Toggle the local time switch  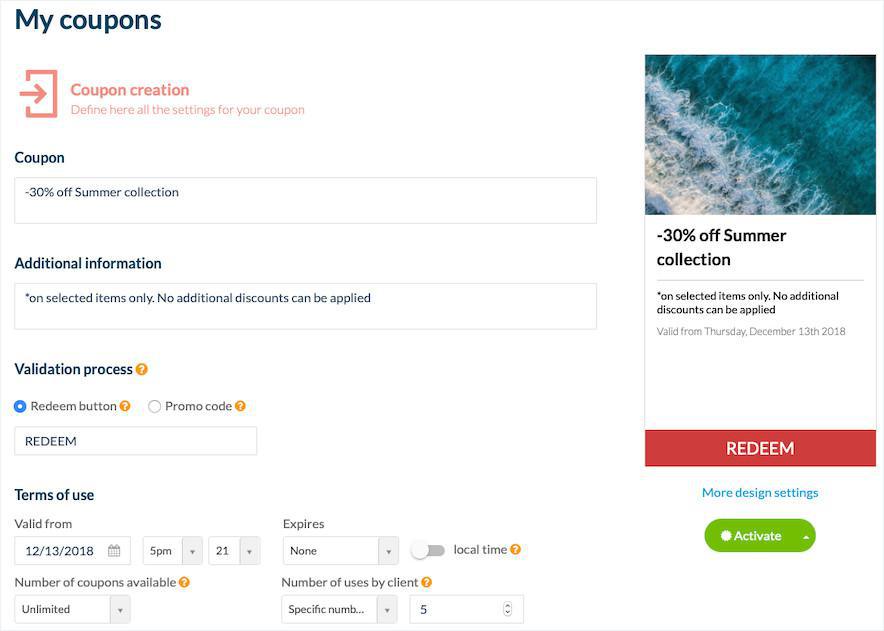click(428, 550)
